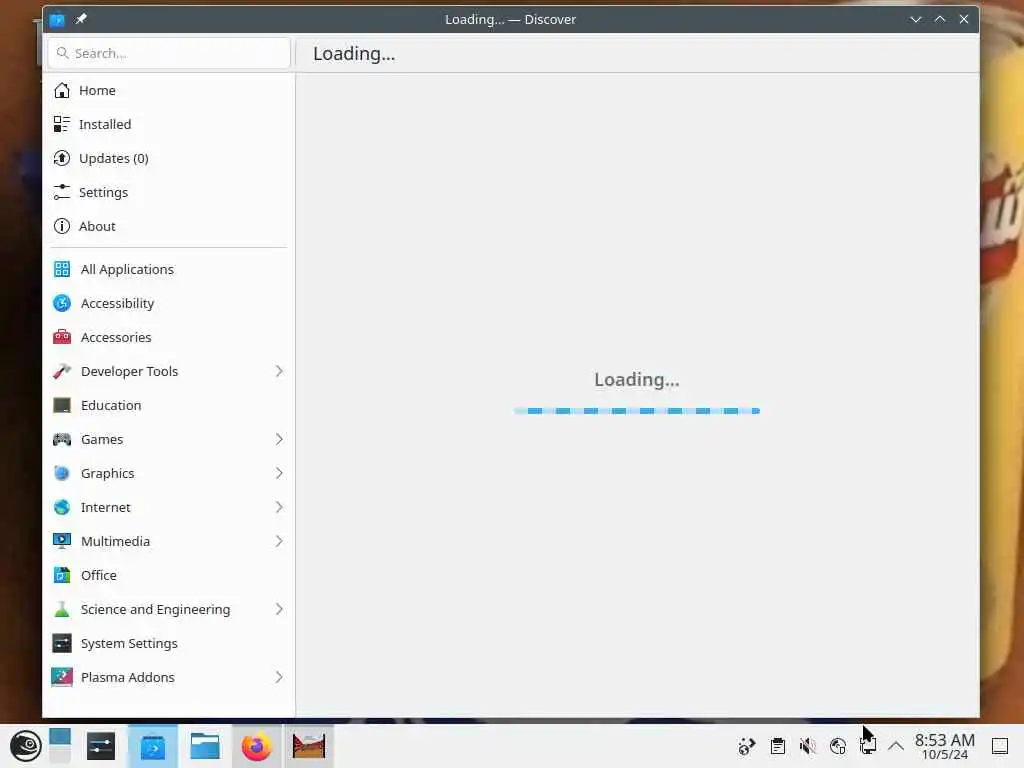Click the Discover taskbar entry

click(153, 746)
